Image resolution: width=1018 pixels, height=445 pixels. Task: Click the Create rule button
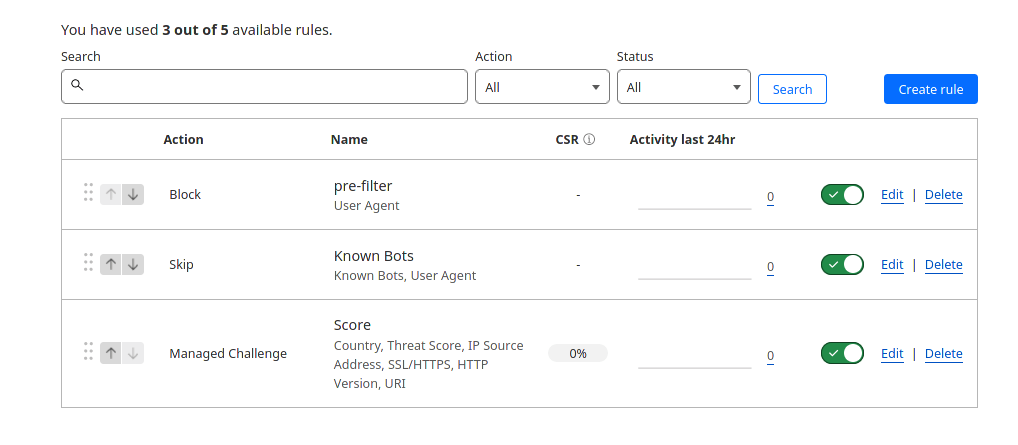[930, 89]
